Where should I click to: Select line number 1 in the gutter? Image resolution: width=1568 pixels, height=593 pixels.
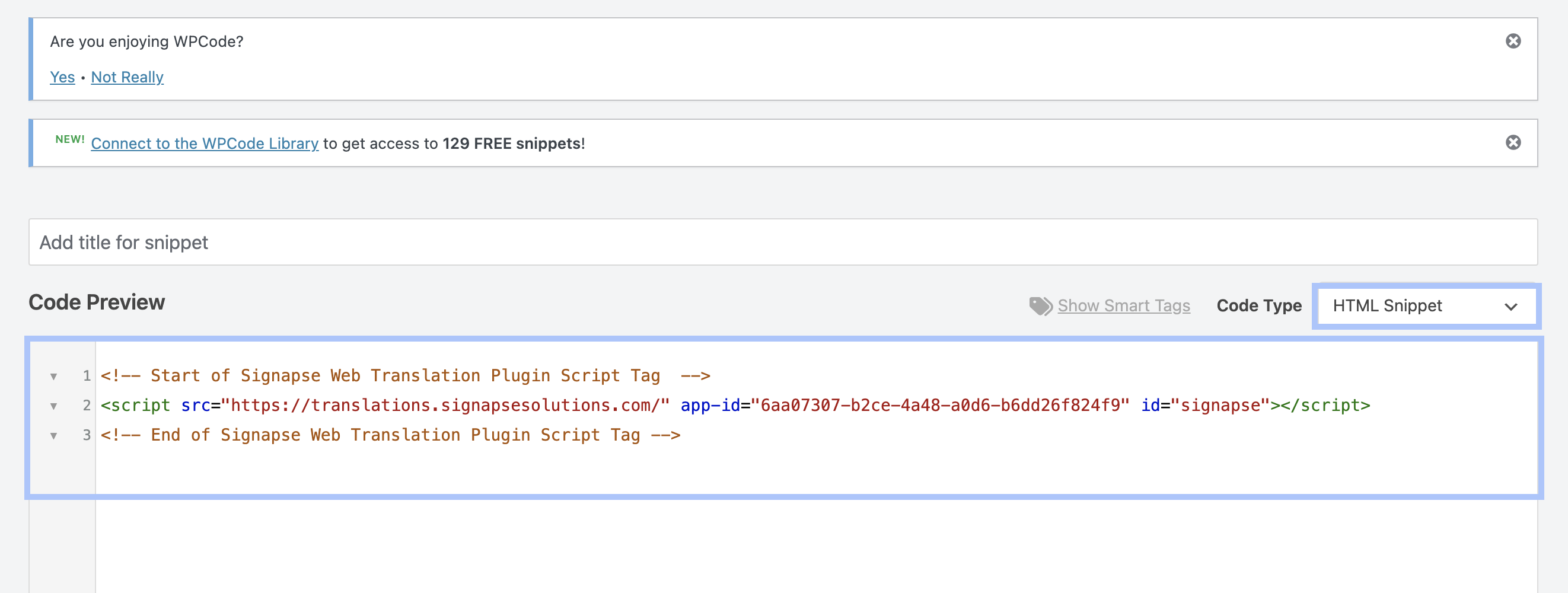(87, 375)
